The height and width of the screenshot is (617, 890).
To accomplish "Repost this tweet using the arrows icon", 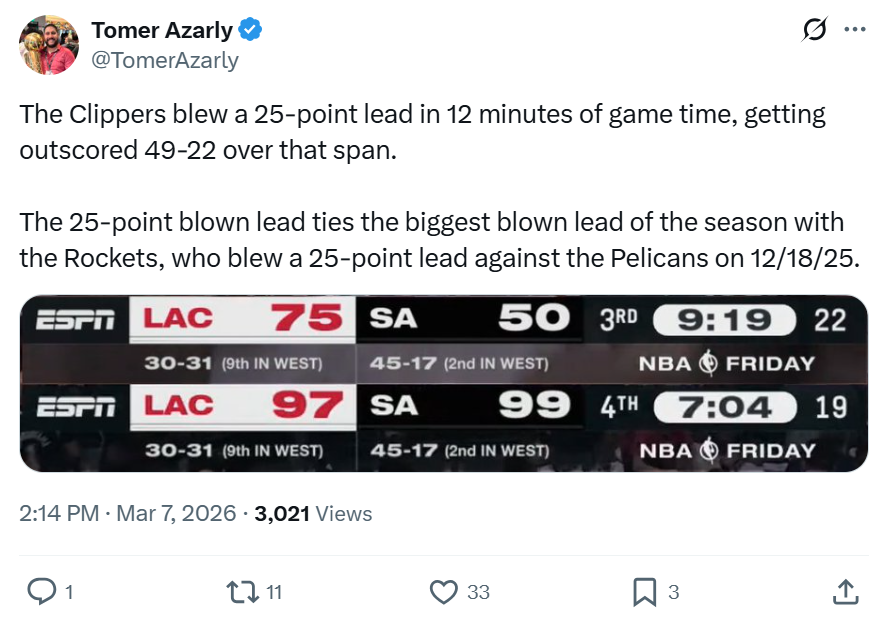I will point(243,592).
